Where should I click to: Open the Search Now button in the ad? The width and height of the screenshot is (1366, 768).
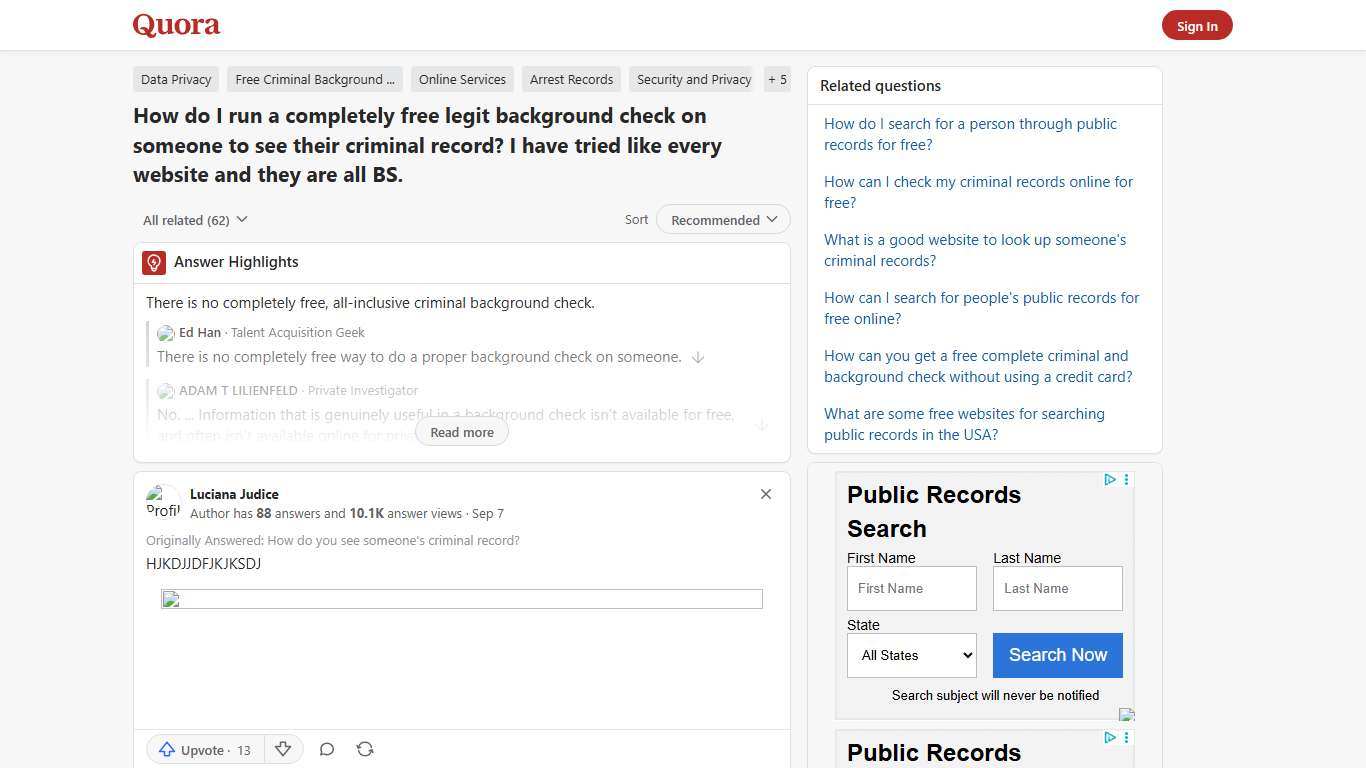[1057, 655]
